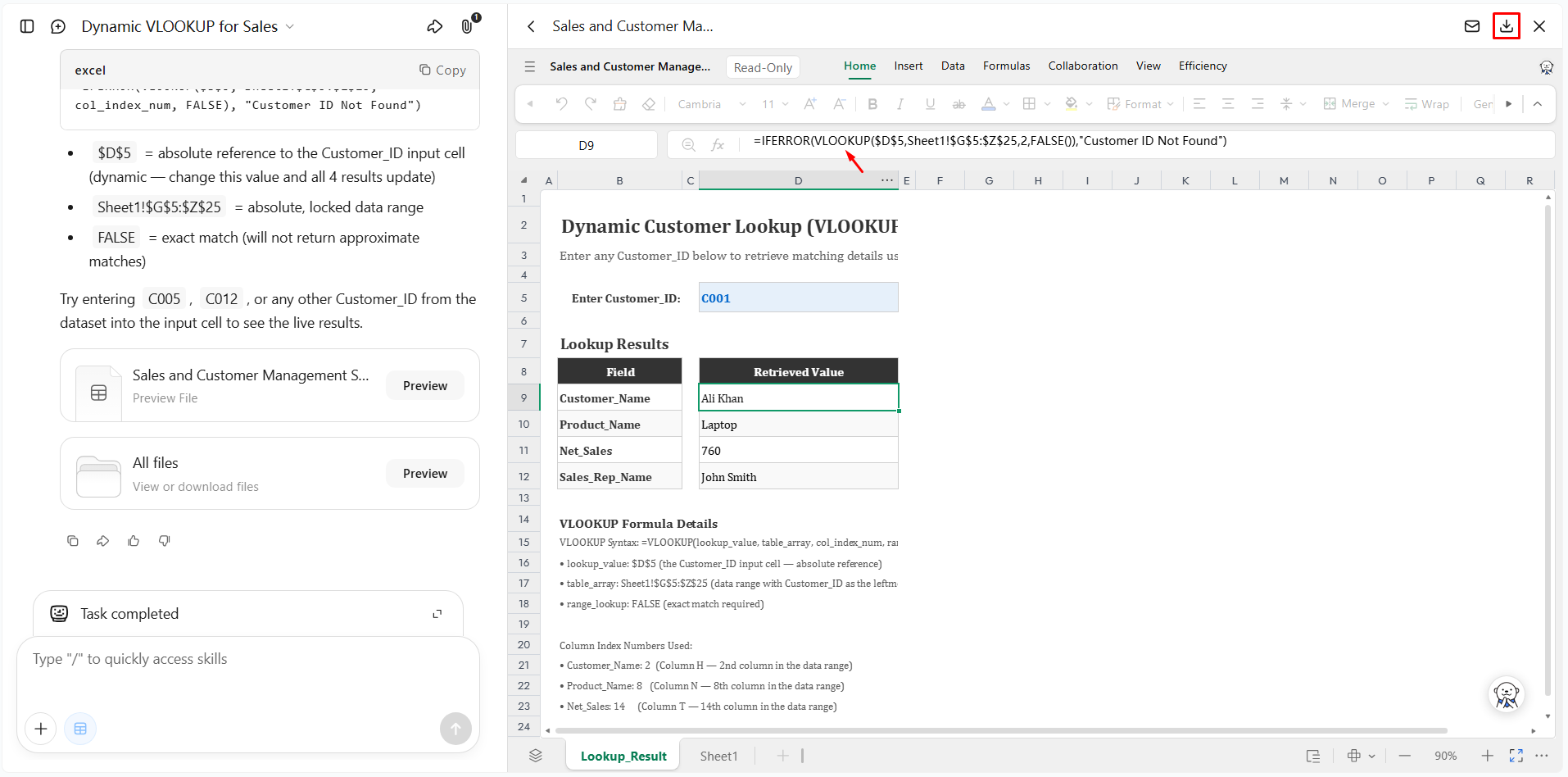This screenshot has width=1568, height=777.
Task: Switch to Sheet1 sheet tab
Action: (x=718, y=756)
